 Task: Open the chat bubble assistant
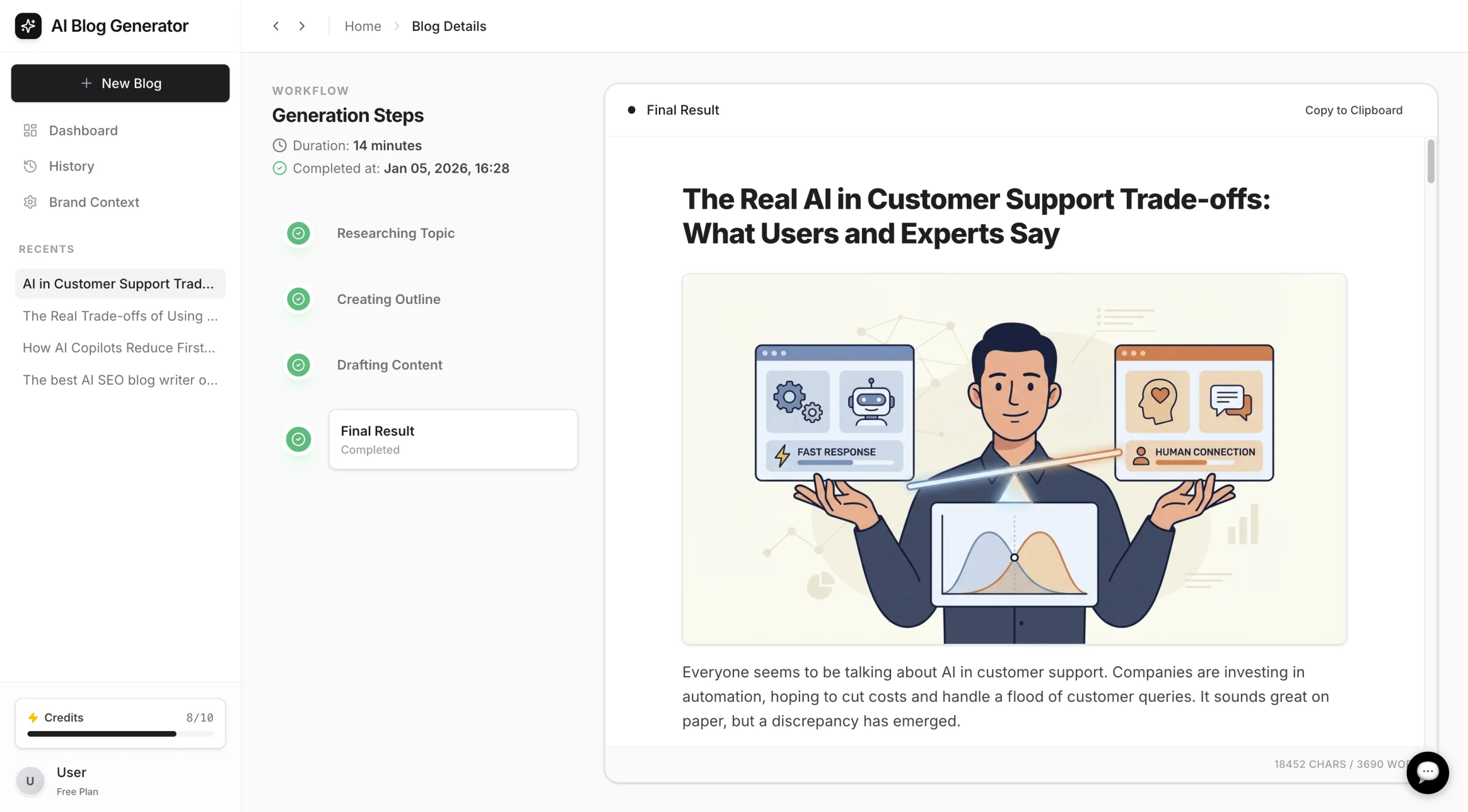coord(1428,772)
